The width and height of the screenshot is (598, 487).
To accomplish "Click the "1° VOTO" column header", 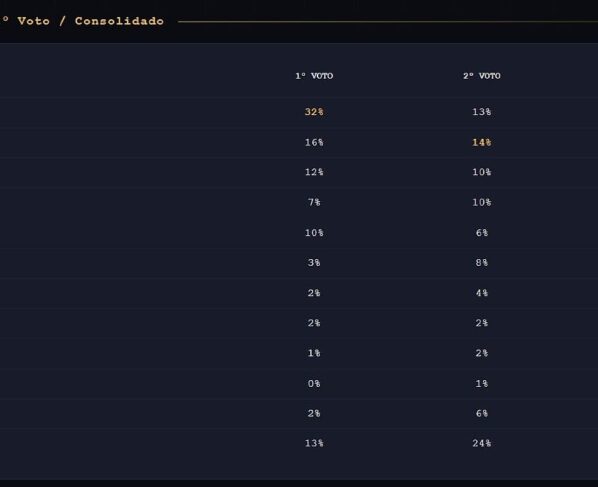I will click(314, 76).
